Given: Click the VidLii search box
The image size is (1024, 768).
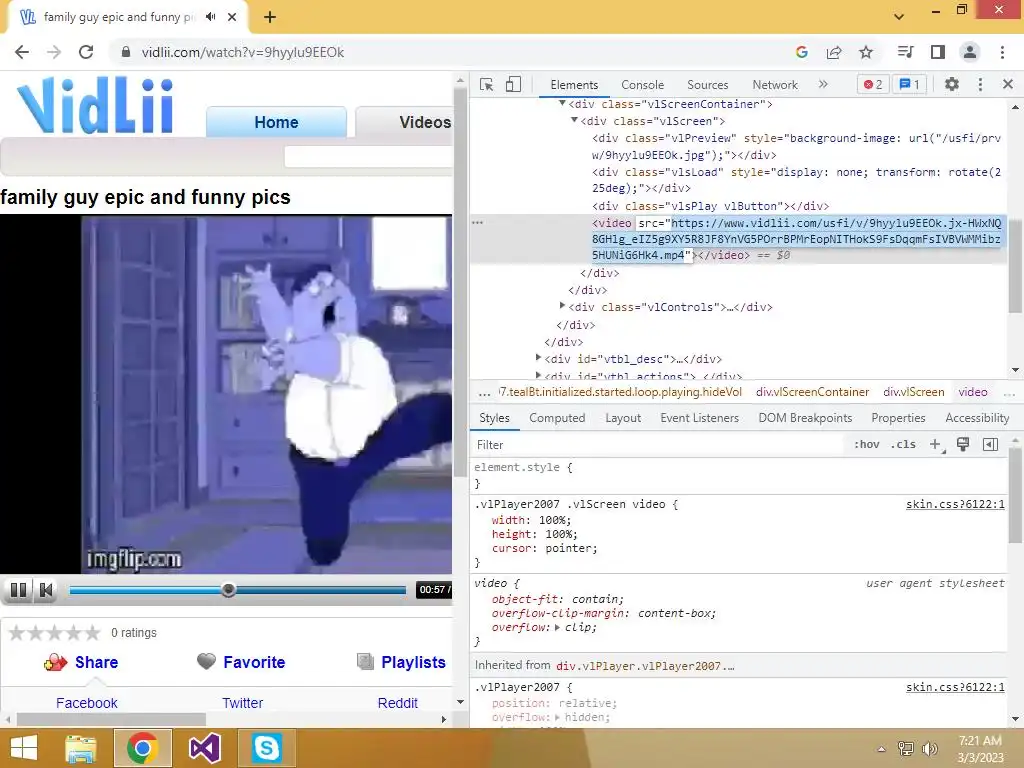Looking at the screenshot, I should click(x=368, y=157).
